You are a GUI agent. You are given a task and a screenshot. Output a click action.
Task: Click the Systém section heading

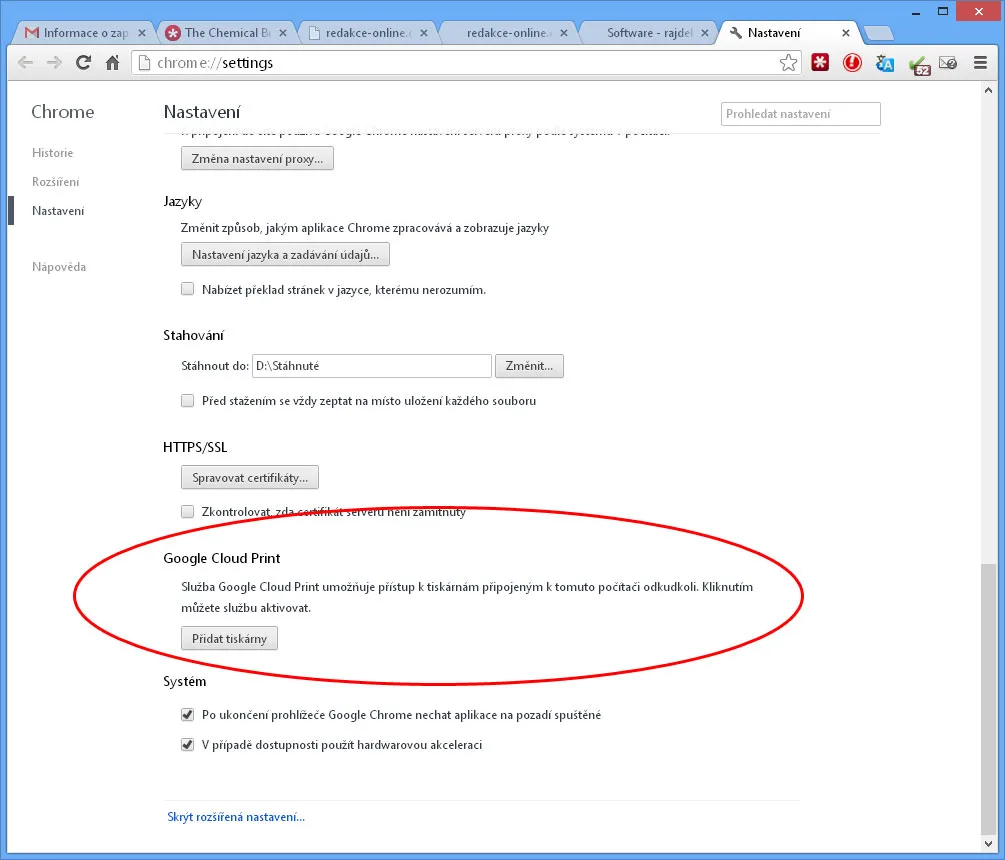[185, 681]
